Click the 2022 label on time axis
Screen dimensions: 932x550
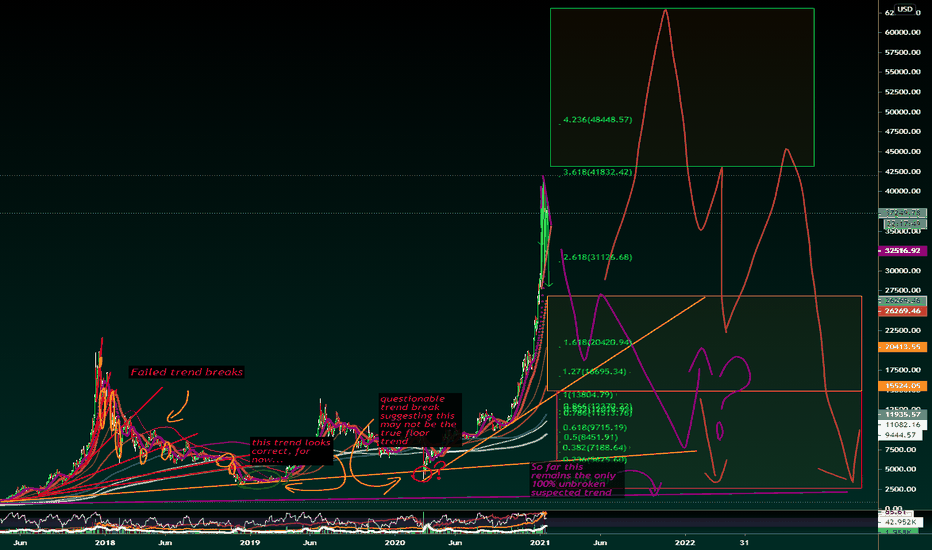click(685, 543)
